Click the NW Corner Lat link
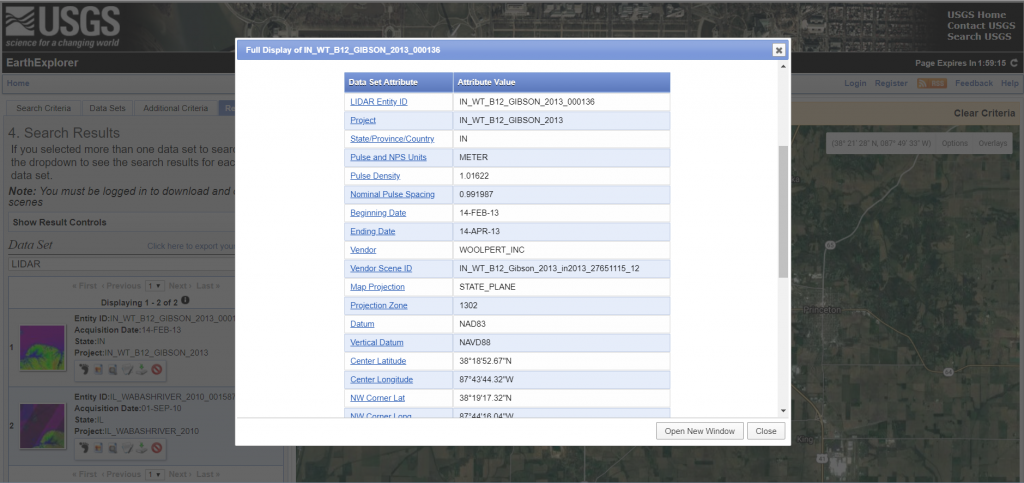1024x483 pixels. tap(376, 397)
